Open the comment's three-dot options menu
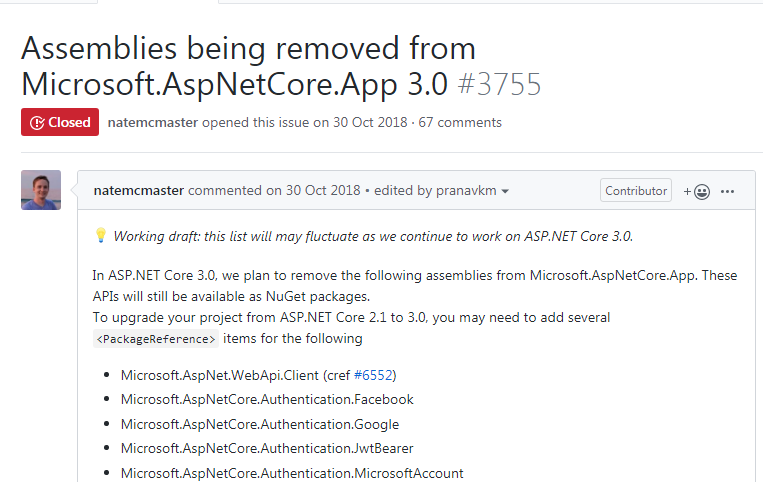This screenshot has height=482, width=763. pos(728,191)
